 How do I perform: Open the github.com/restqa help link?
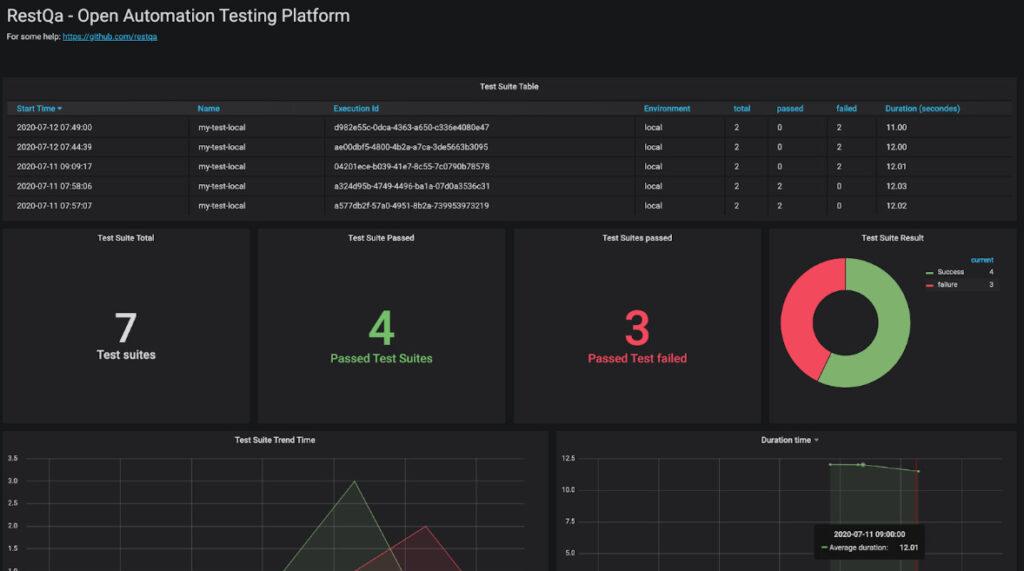[x=109, y=37]
